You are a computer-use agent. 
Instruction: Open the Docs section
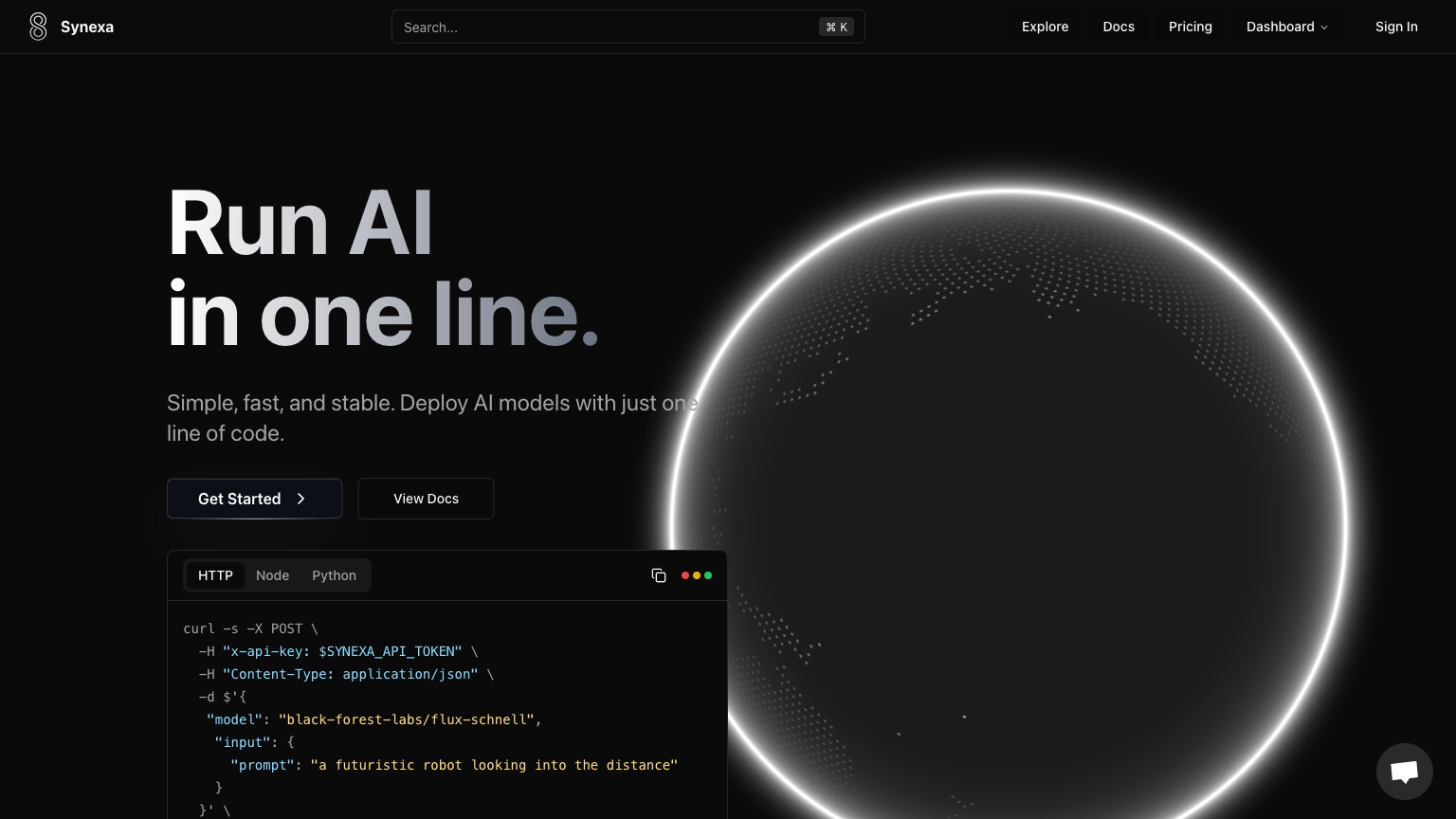coord(1119,27)
